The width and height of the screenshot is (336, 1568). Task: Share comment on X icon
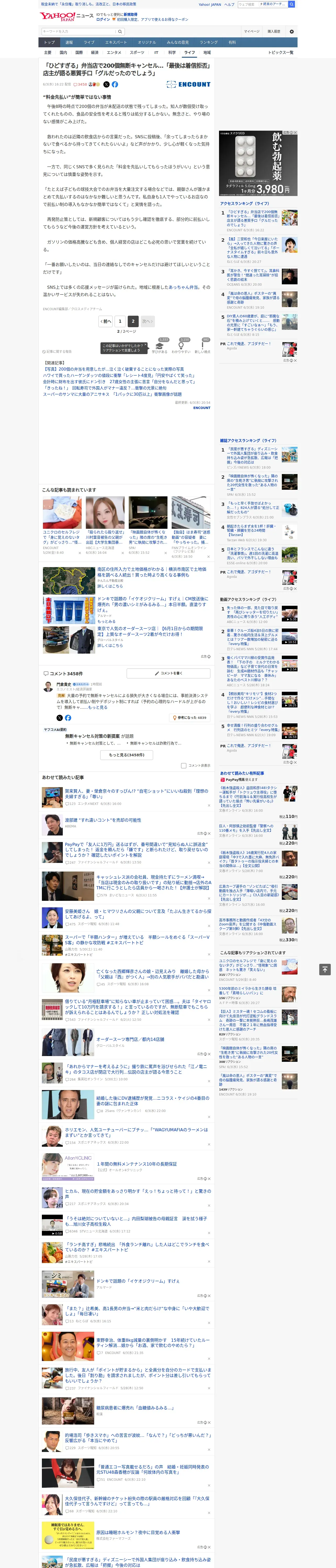tap(60, 718)
